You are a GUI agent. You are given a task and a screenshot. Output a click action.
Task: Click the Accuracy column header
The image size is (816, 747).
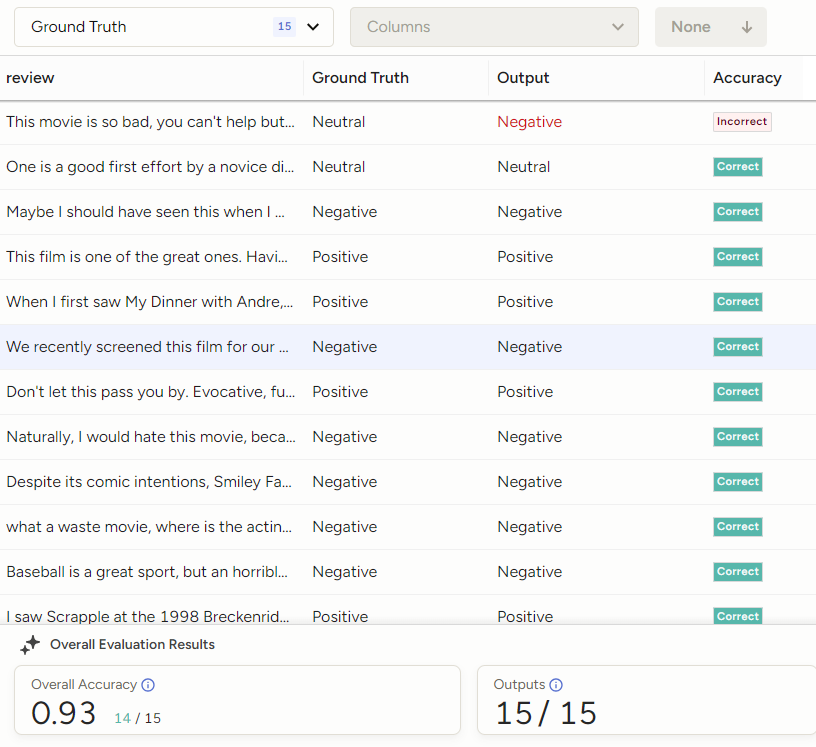coord(747,78)
